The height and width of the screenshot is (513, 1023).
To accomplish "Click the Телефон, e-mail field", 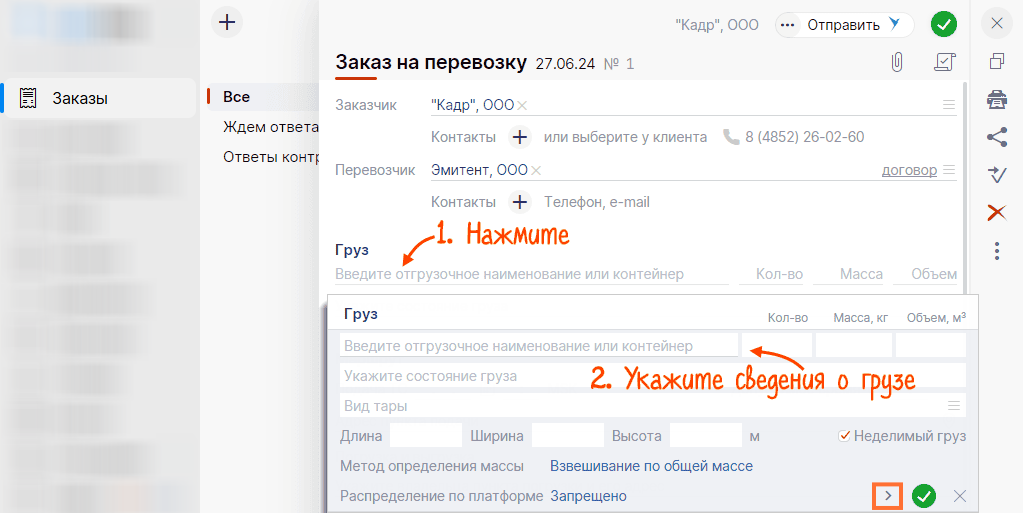I will pos(597,202).
